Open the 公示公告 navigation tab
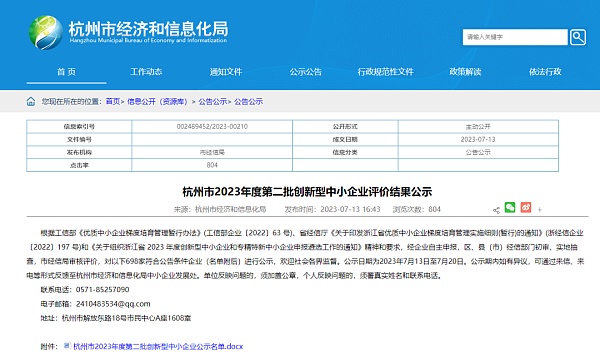The image size is (600, 361). (306, 72)
